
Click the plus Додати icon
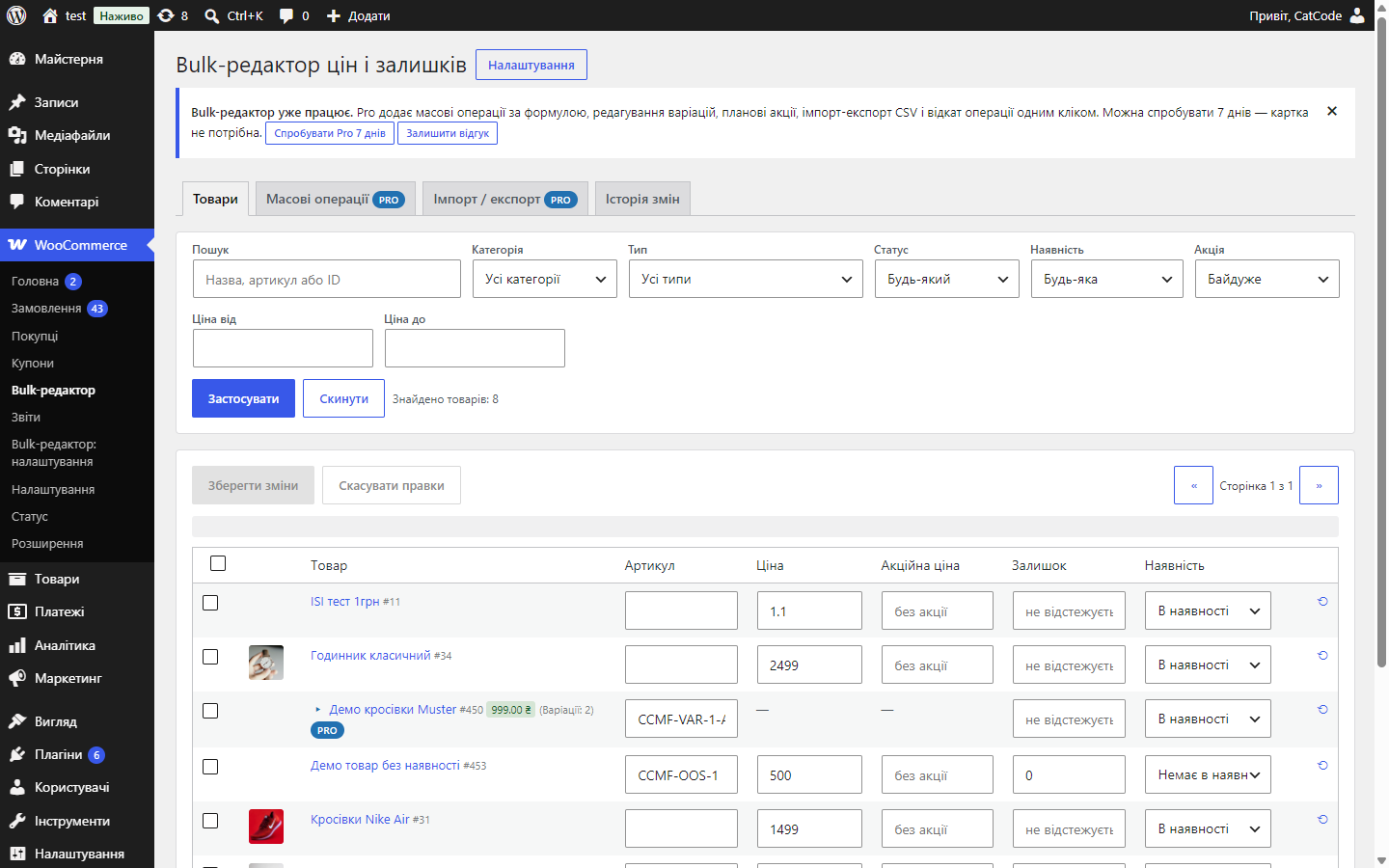(334, 15)
